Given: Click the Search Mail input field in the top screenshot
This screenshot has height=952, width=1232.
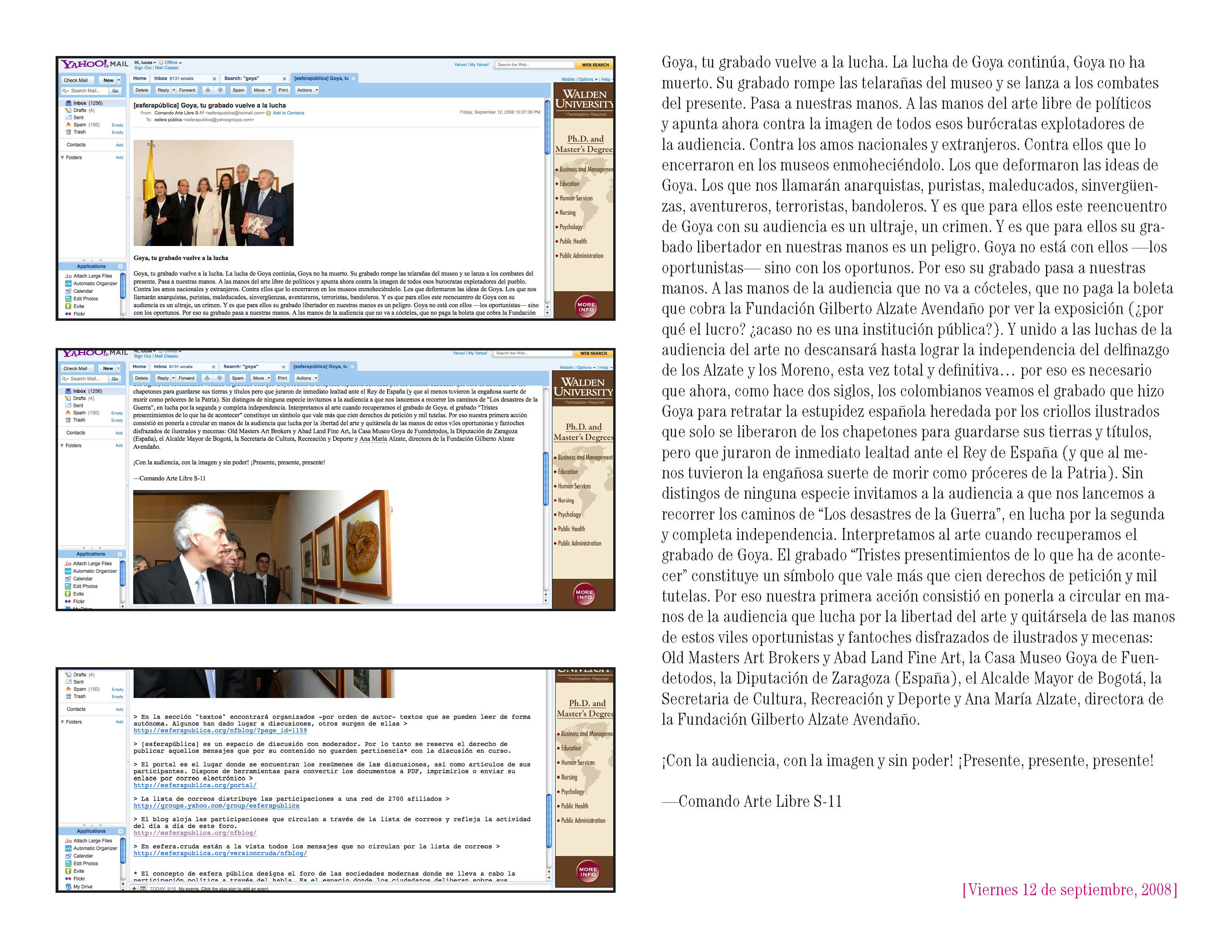Looking at the screenshot, I should coord(86,91).
